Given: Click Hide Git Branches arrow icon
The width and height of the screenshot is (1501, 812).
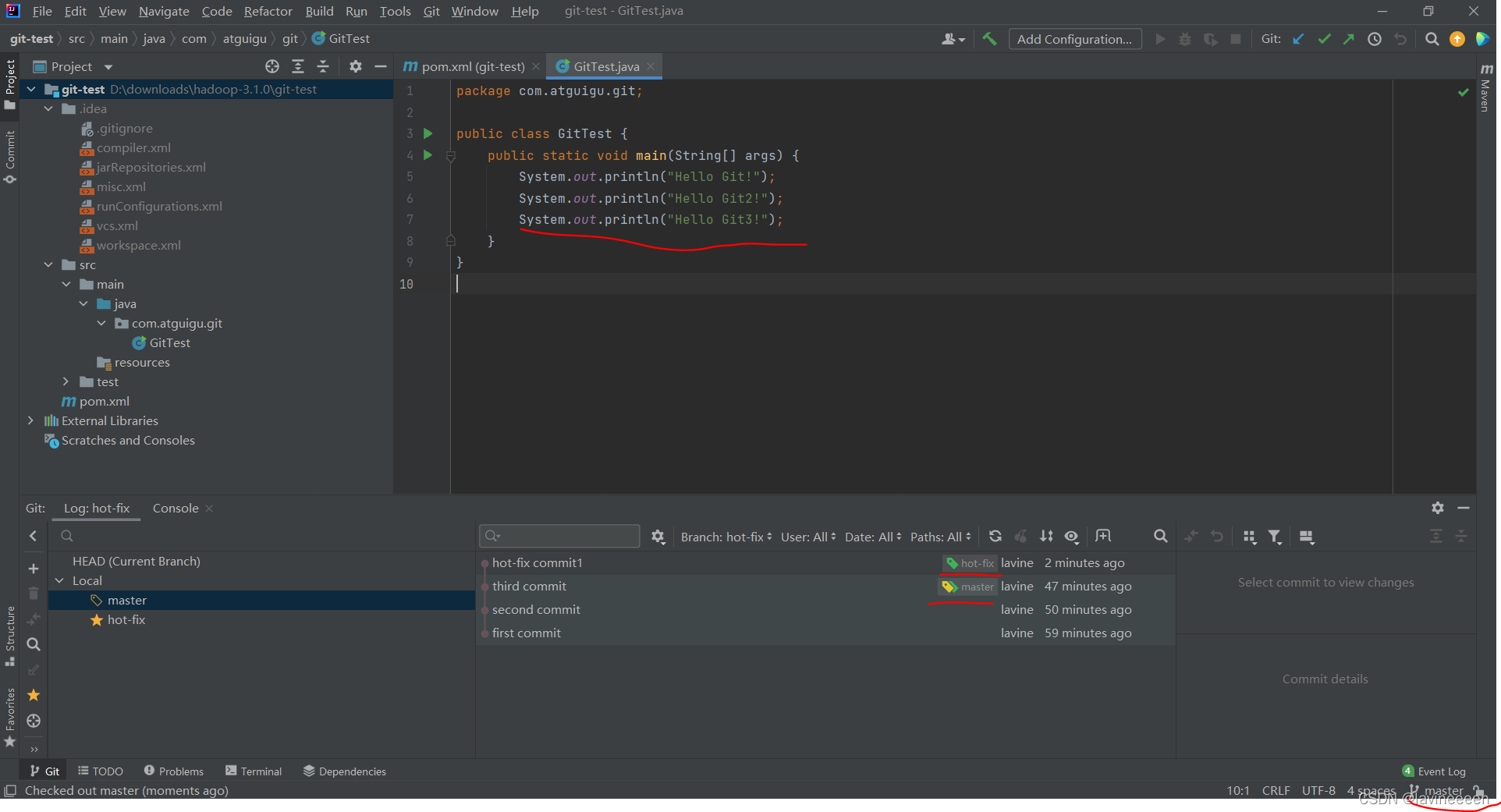Looking at the screenshot, I should [x=34, y=536].
